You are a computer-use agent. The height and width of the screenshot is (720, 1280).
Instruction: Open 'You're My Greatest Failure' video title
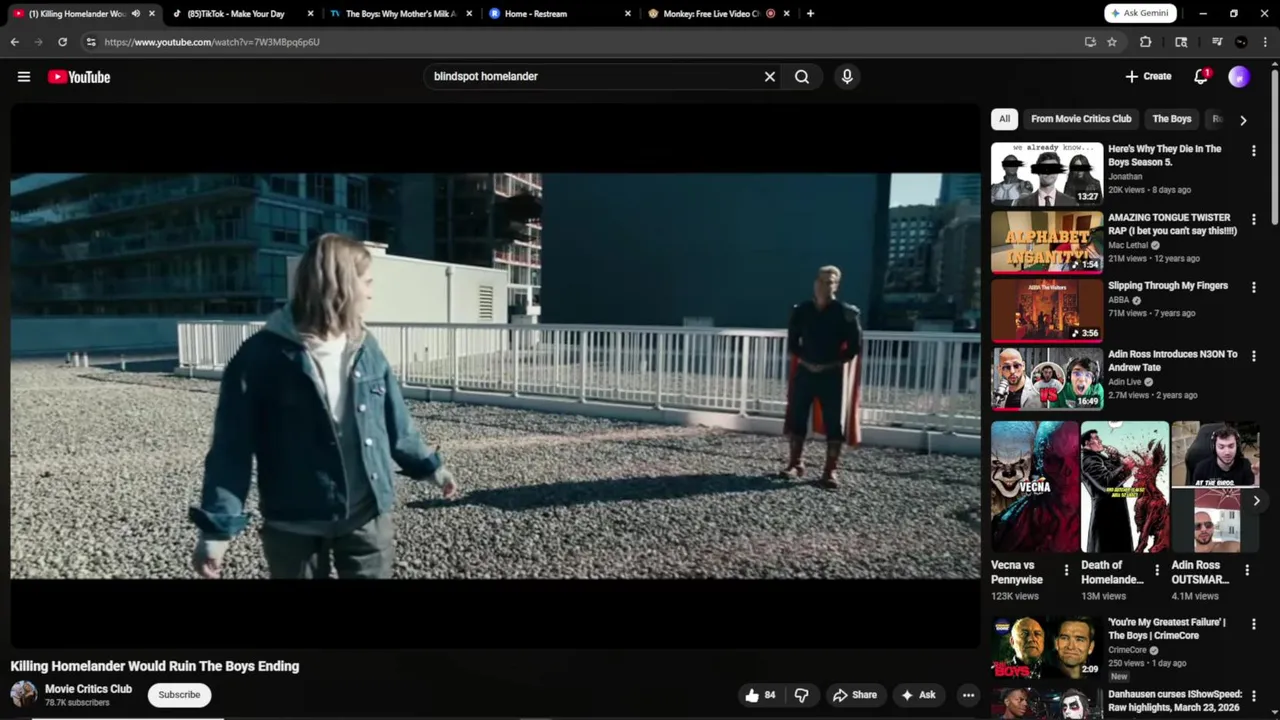click(x=1167, y=629)
